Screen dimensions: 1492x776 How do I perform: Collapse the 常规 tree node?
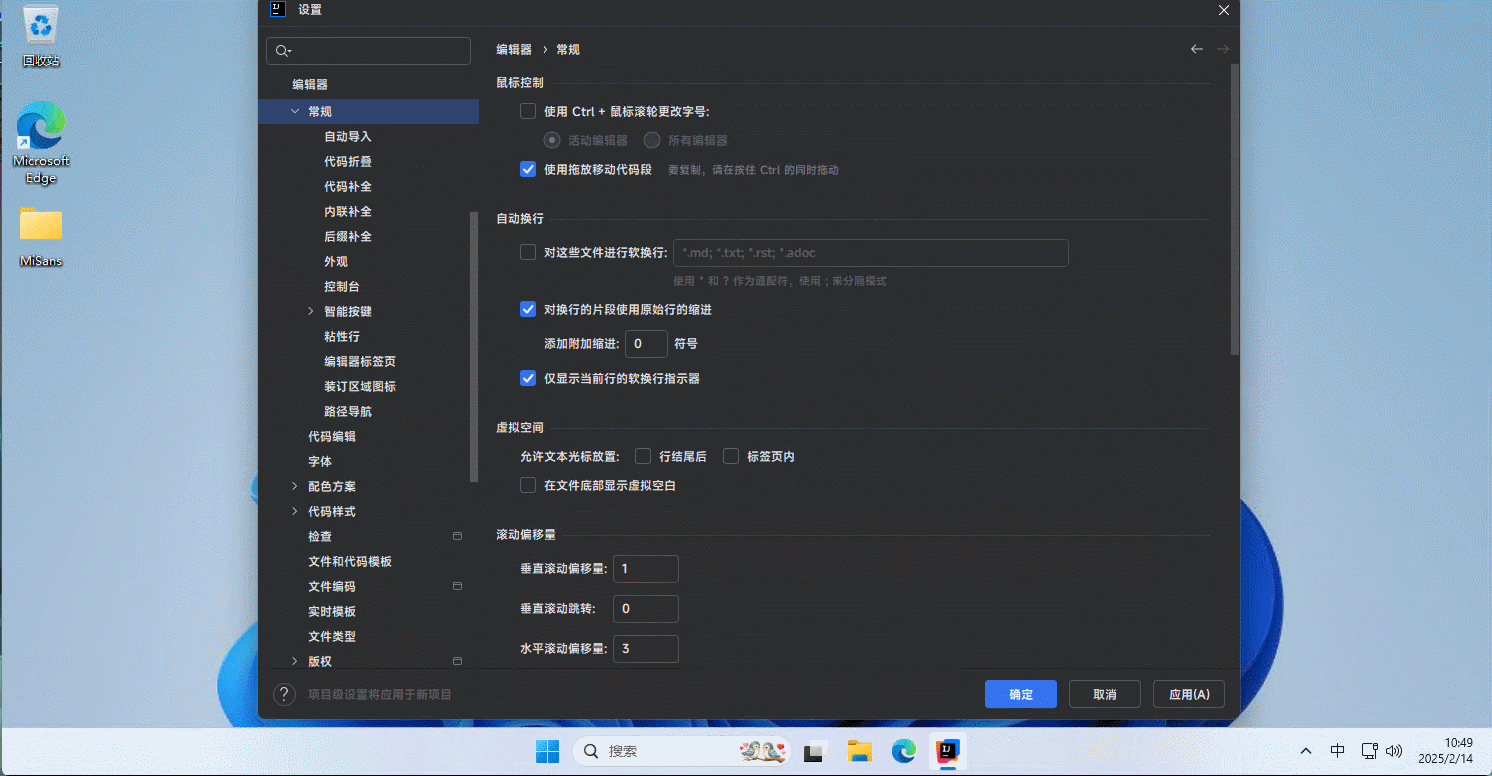point(295,111)
